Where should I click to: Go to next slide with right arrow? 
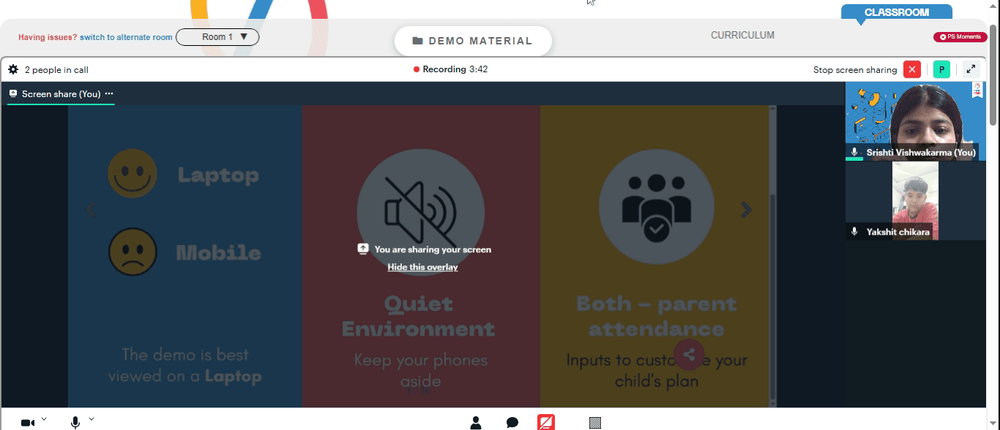click(x=746, y=209)
